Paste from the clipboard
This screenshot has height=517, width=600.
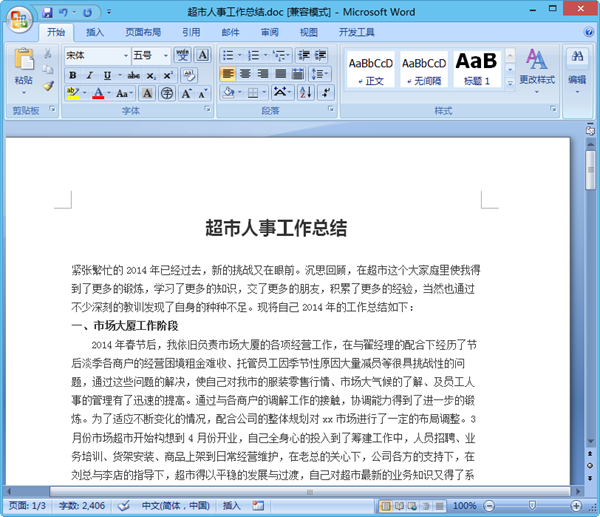[24, 59]
